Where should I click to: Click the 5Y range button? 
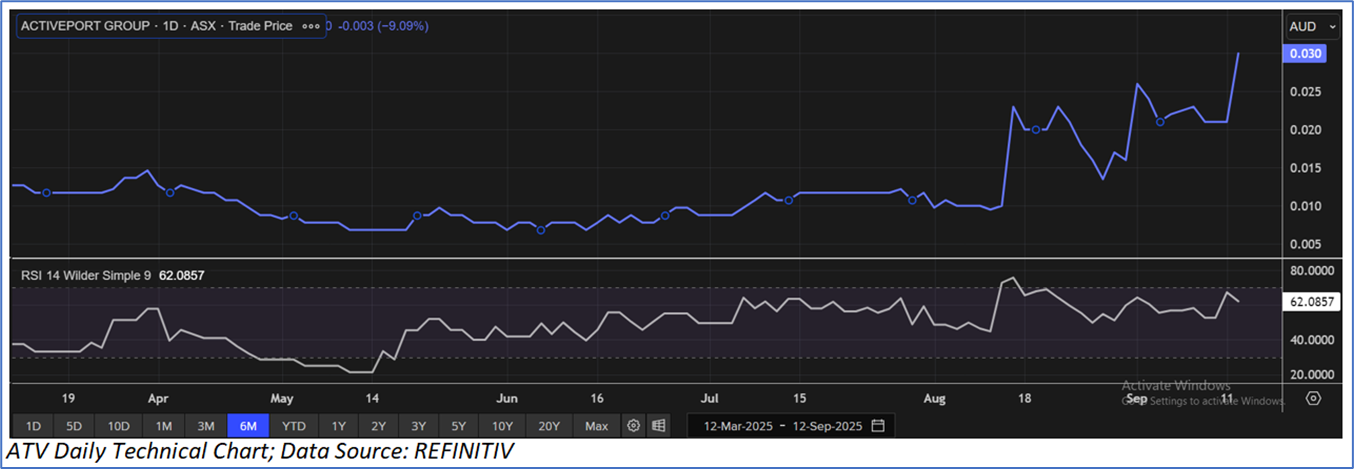click(458, 426)
